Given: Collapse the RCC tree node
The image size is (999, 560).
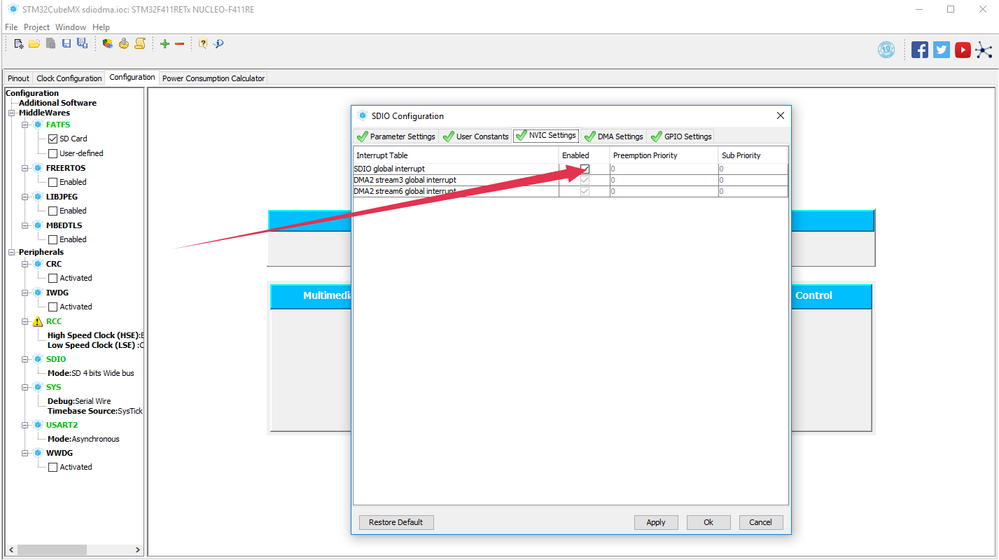Looking at the screenshot, I should [25, 322].
